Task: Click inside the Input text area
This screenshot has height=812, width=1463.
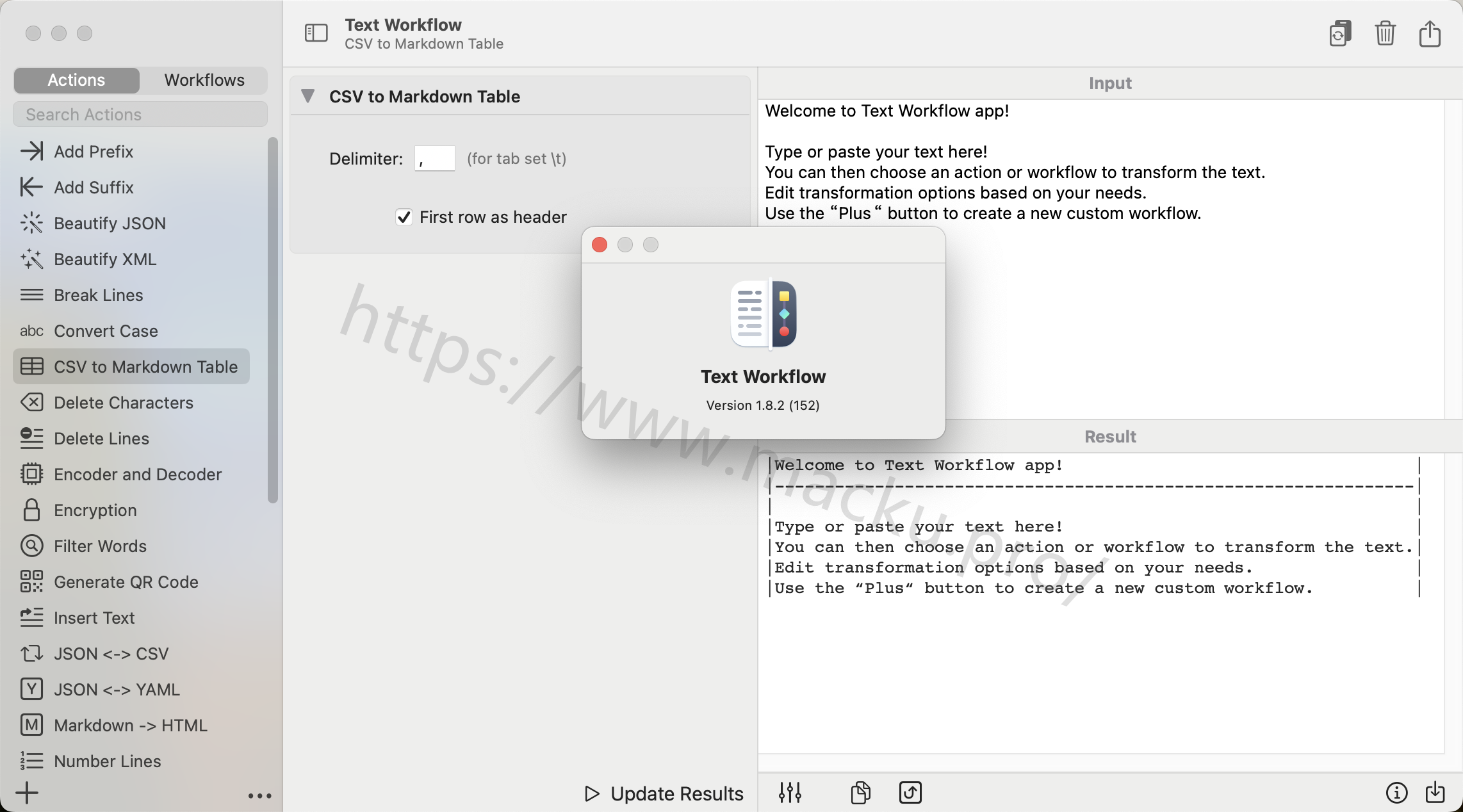Action: 1101,259
